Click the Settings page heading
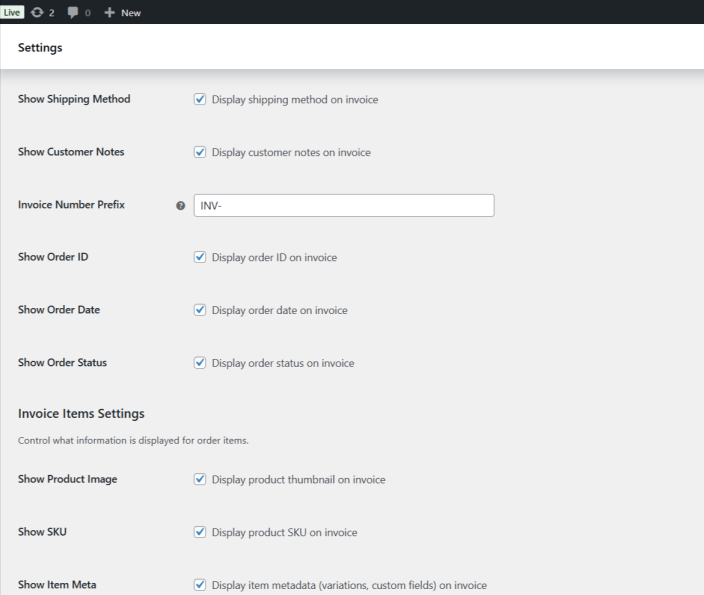 [41, 47]
